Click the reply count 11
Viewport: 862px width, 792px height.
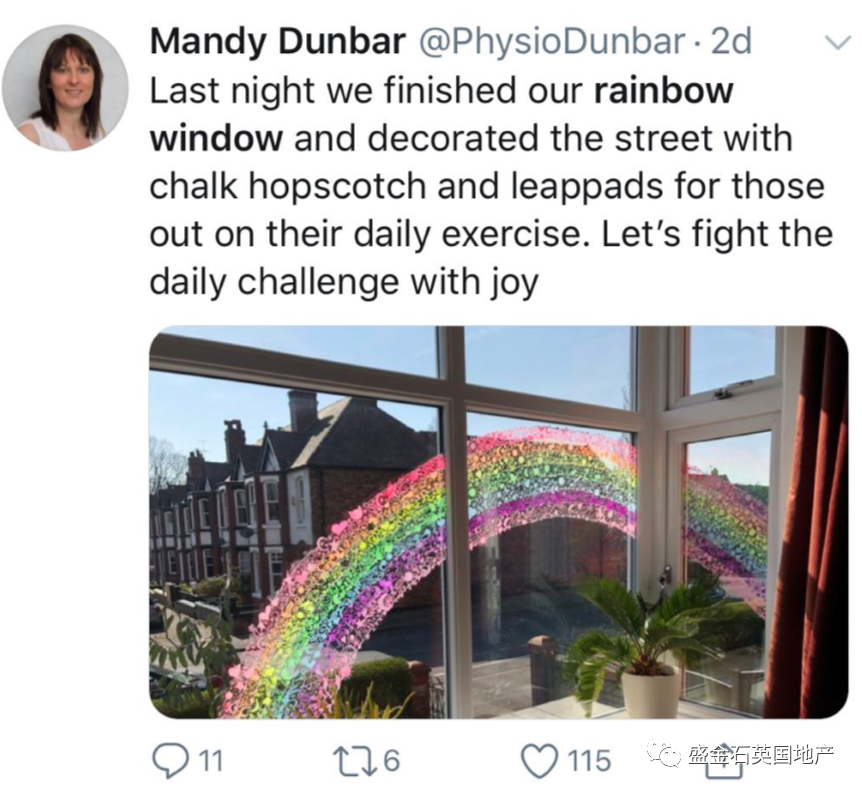pos(210,761)
